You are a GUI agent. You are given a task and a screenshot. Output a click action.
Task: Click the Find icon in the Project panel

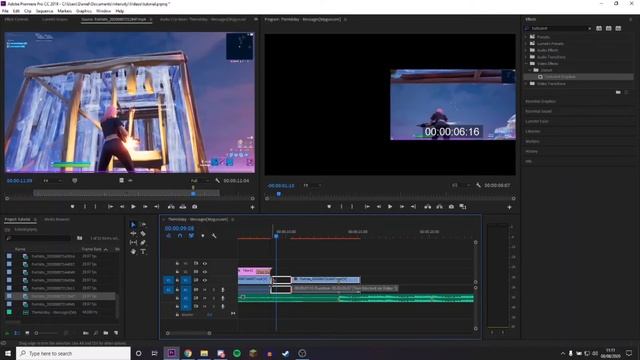click(x=96, y=333)
